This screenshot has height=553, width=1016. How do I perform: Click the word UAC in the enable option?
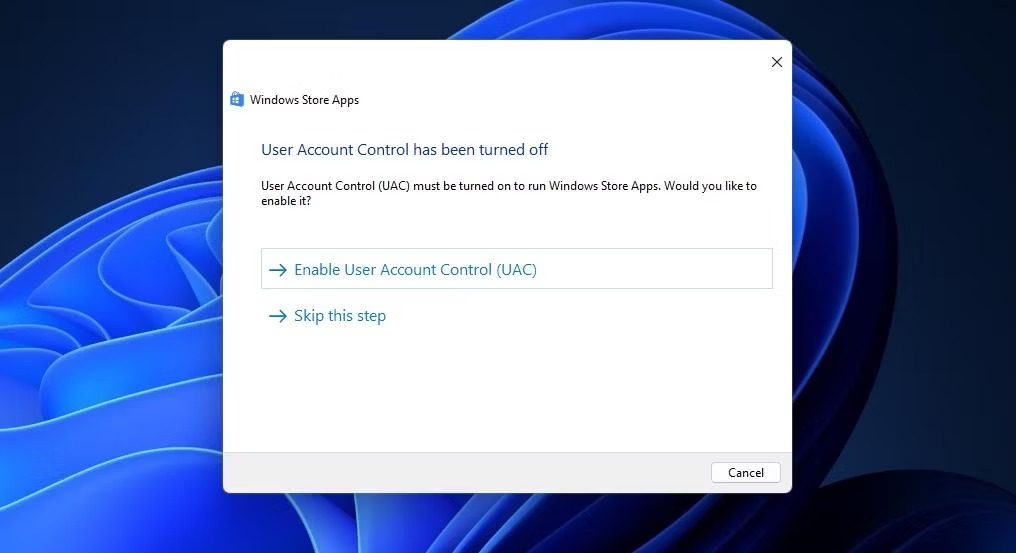[516, 270]
